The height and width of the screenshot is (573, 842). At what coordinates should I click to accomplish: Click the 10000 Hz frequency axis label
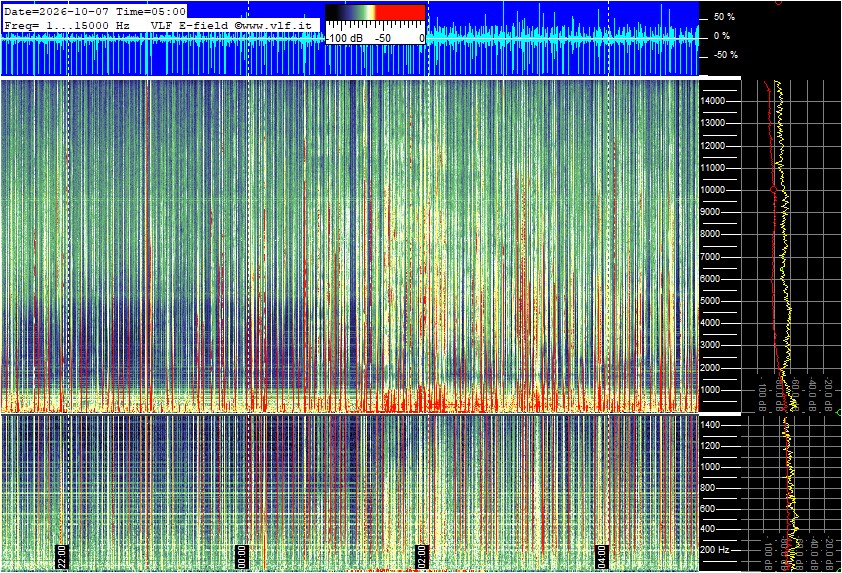tap(713, 190)
